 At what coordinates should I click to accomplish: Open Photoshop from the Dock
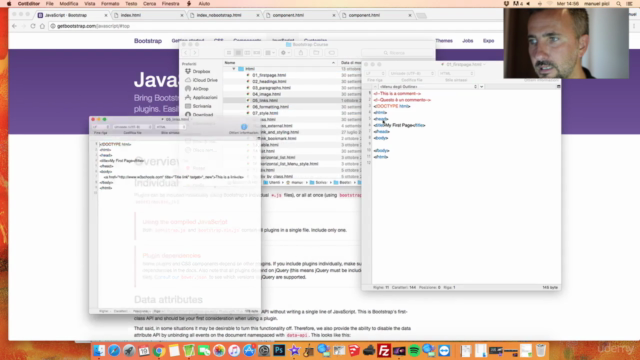pyautogui.click(x=279, y=351)
